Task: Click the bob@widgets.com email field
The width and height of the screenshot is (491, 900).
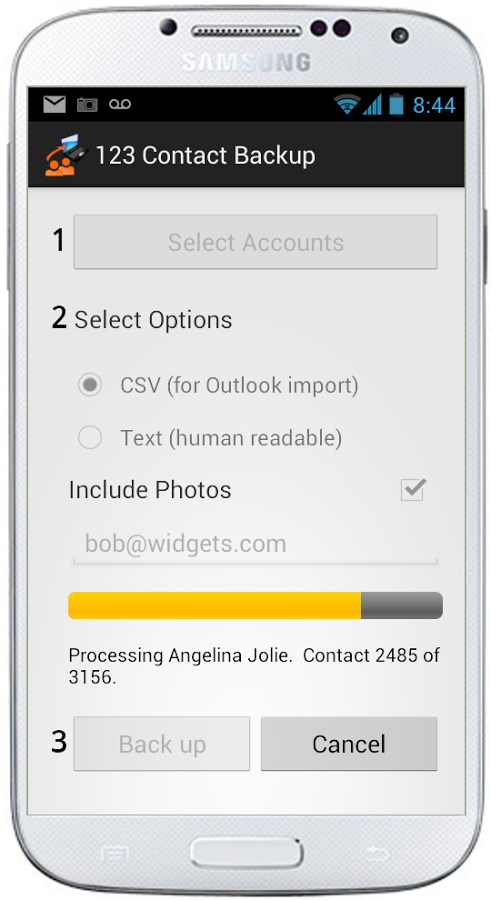Action: coord(255,544)
